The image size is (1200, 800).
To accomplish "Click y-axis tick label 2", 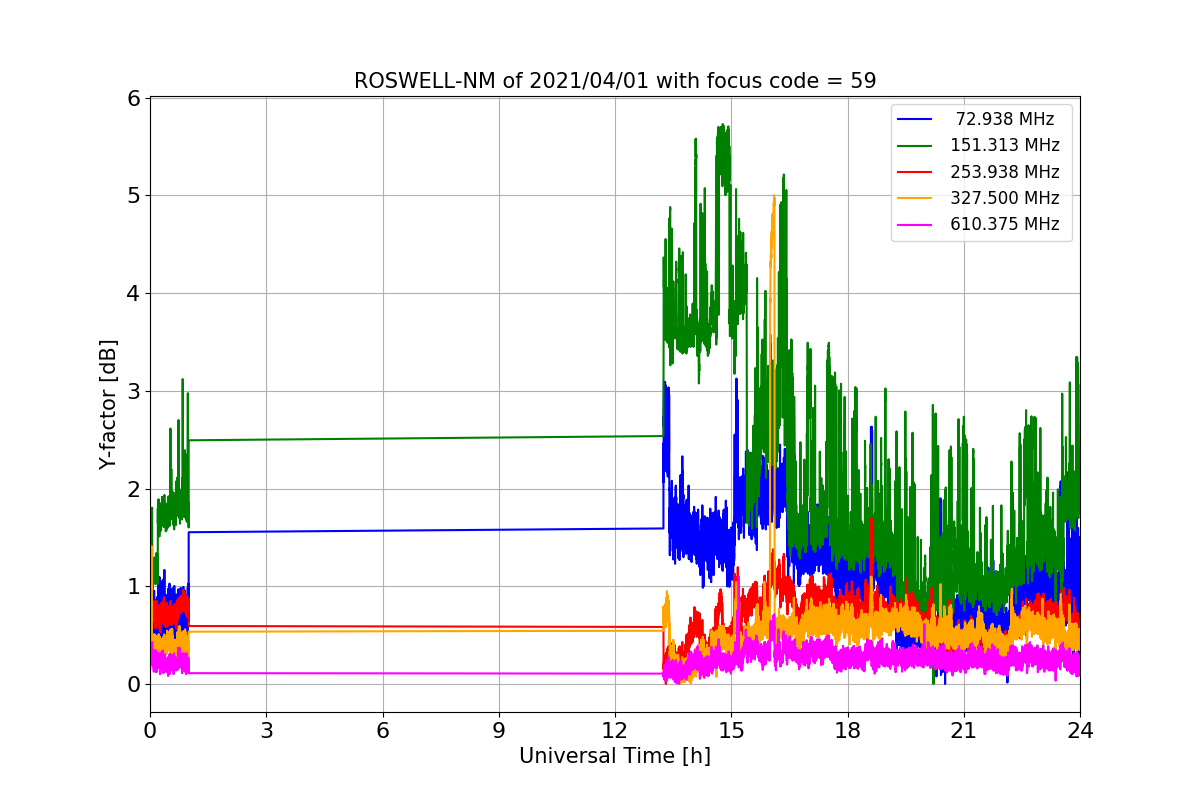I will click(133, 489).
